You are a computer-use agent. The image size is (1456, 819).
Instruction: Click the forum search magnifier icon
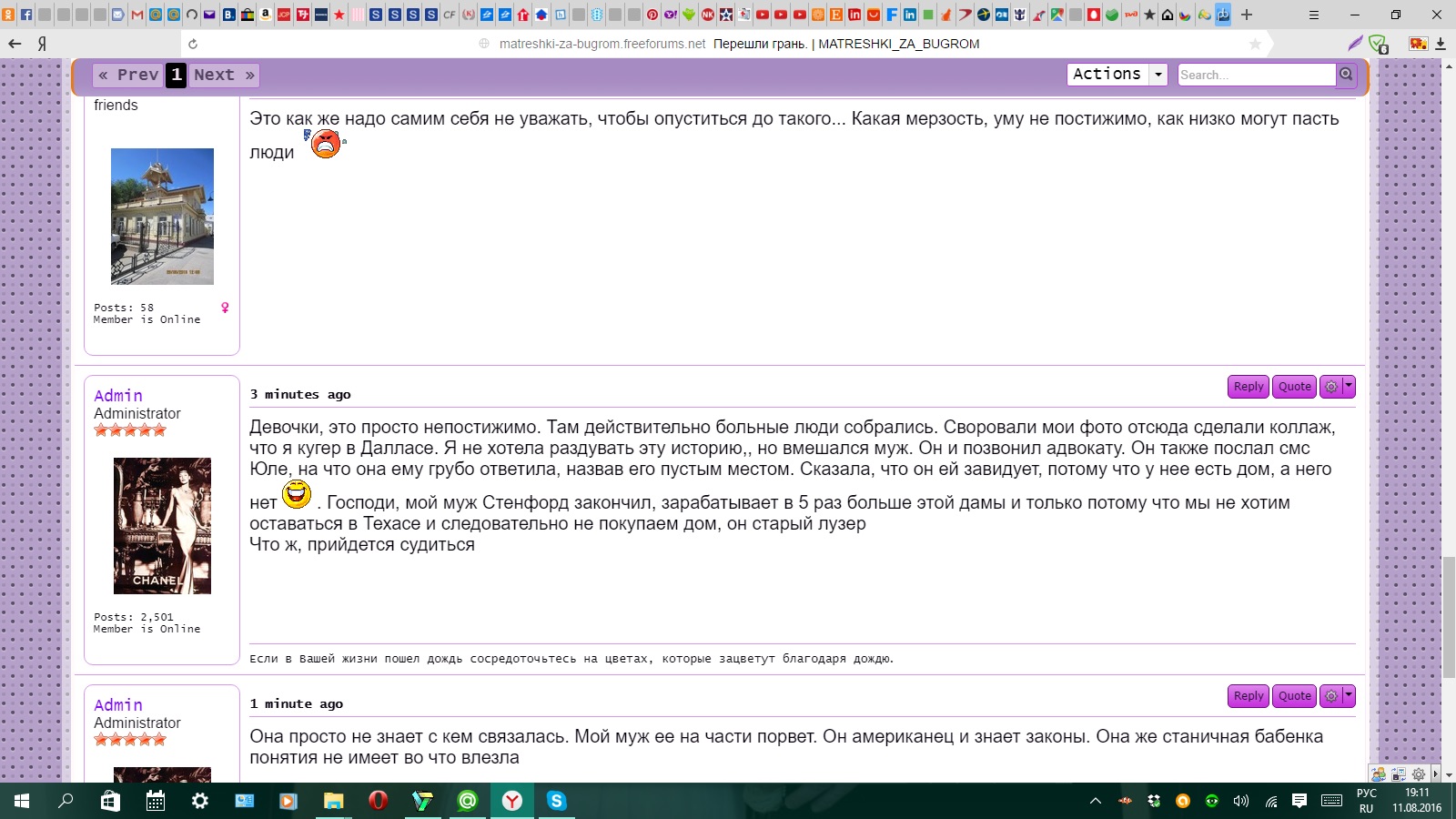click(x=1346, y=75)
